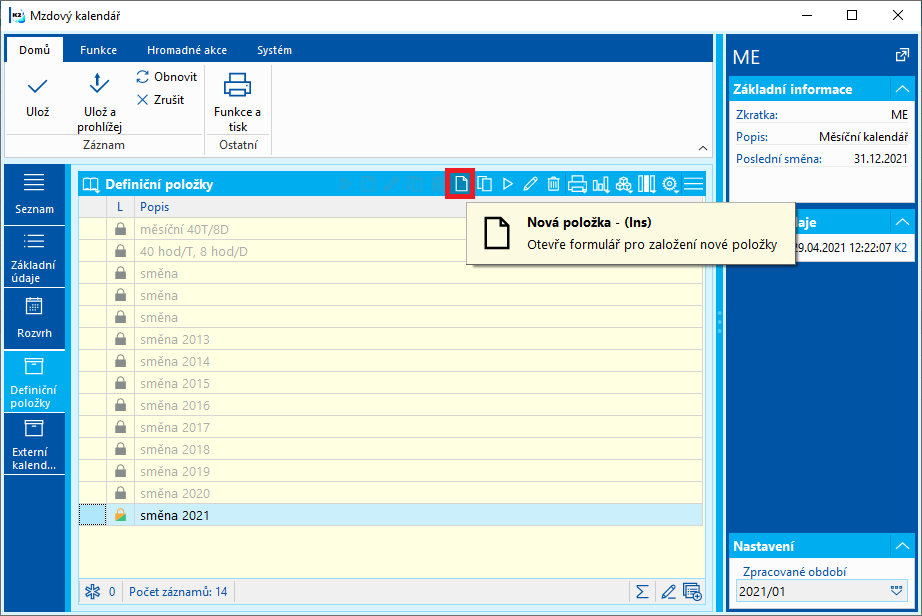Click the Nová položka (new item) icon
Image resolution: width=922 pixels, height=616 pixels.
coord(460,184)
